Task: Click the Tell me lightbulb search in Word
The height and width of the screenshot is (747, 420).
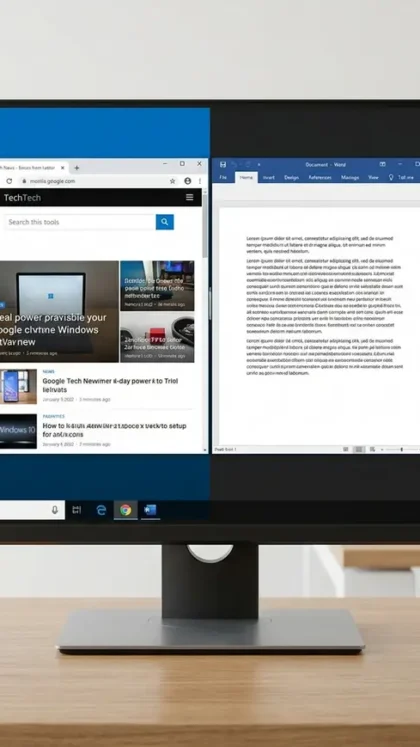Action: [x=401, y=177]
